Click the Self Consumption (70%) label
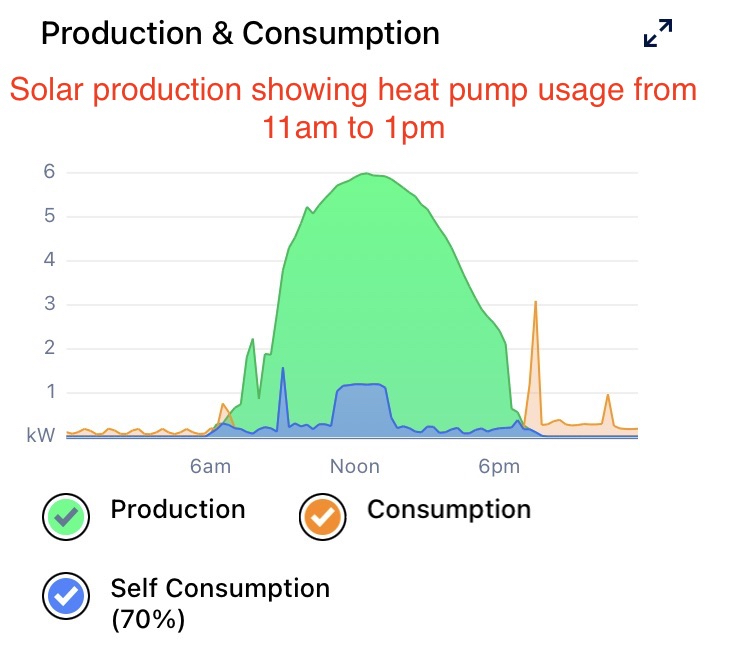This screenshot has width=740, height=660. [x=220, y=603]
